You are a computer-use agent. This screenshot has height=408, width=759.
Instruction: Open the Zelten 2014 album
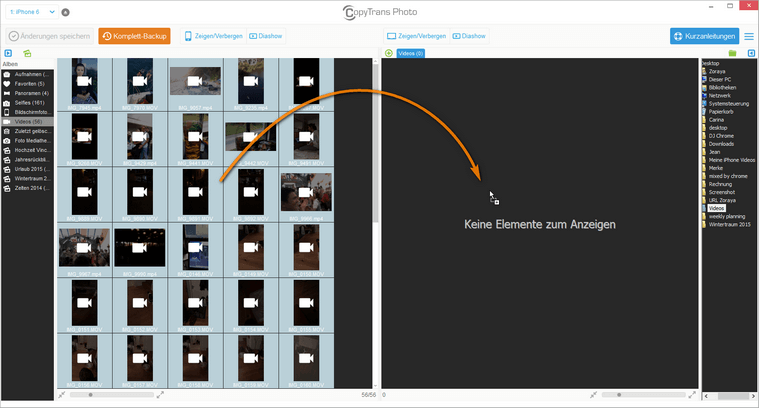(27, 188)
